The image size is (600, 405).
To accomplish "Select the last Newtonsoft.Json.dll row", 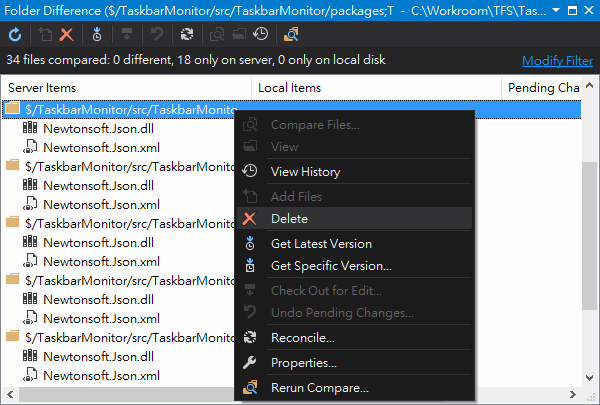I will pyautogui.click(x=98, y=356).
